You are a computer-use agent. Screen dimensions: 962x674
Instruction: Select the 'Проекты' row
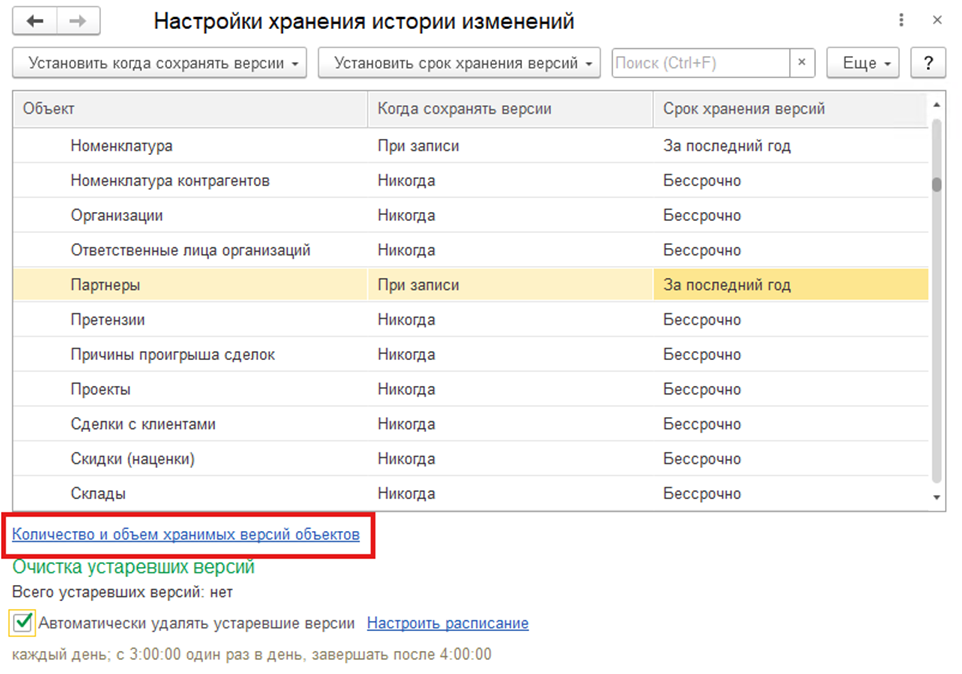(x=471, y=389)
